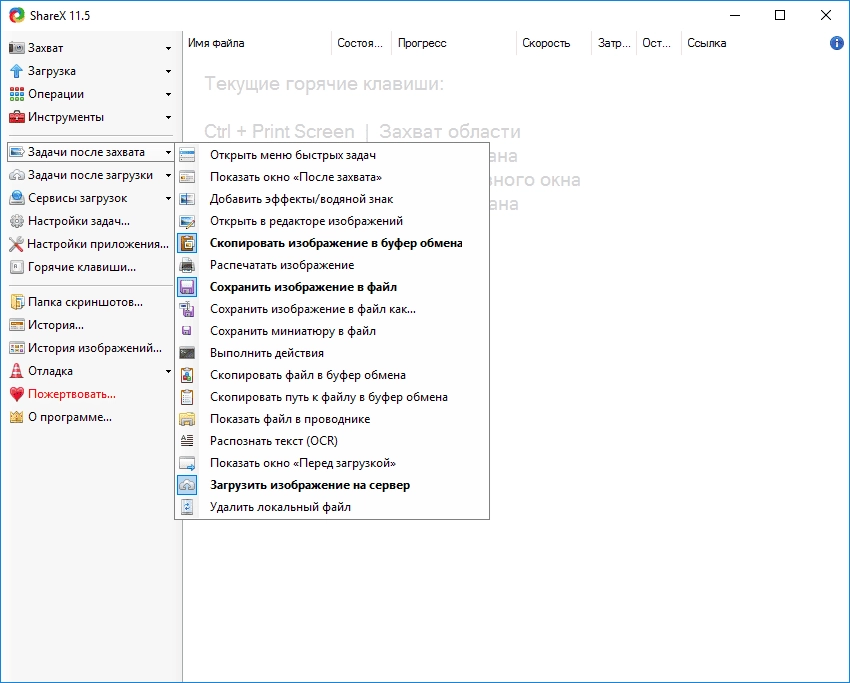Click the traffic cone icon beside Отладка
850x683 pixels.
pos(17,371)
